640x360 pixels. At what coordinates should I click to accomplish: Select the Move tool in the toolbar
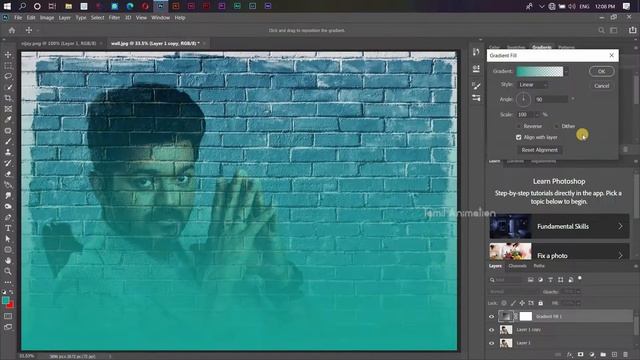[x=8, y=55]
